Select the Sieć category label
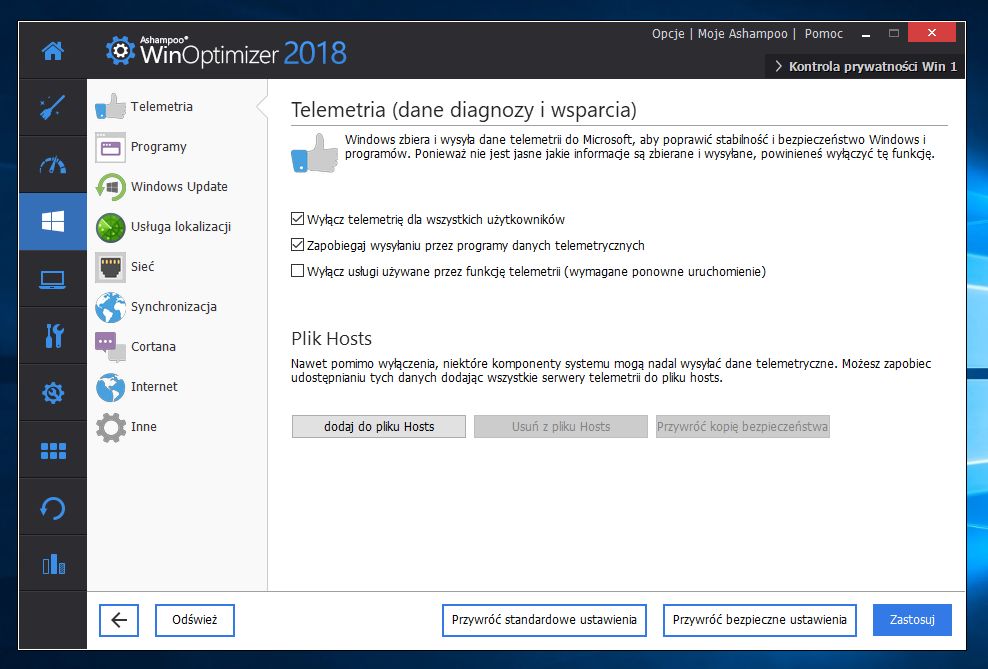Screen dimensions: 988x669 point(142,266)
